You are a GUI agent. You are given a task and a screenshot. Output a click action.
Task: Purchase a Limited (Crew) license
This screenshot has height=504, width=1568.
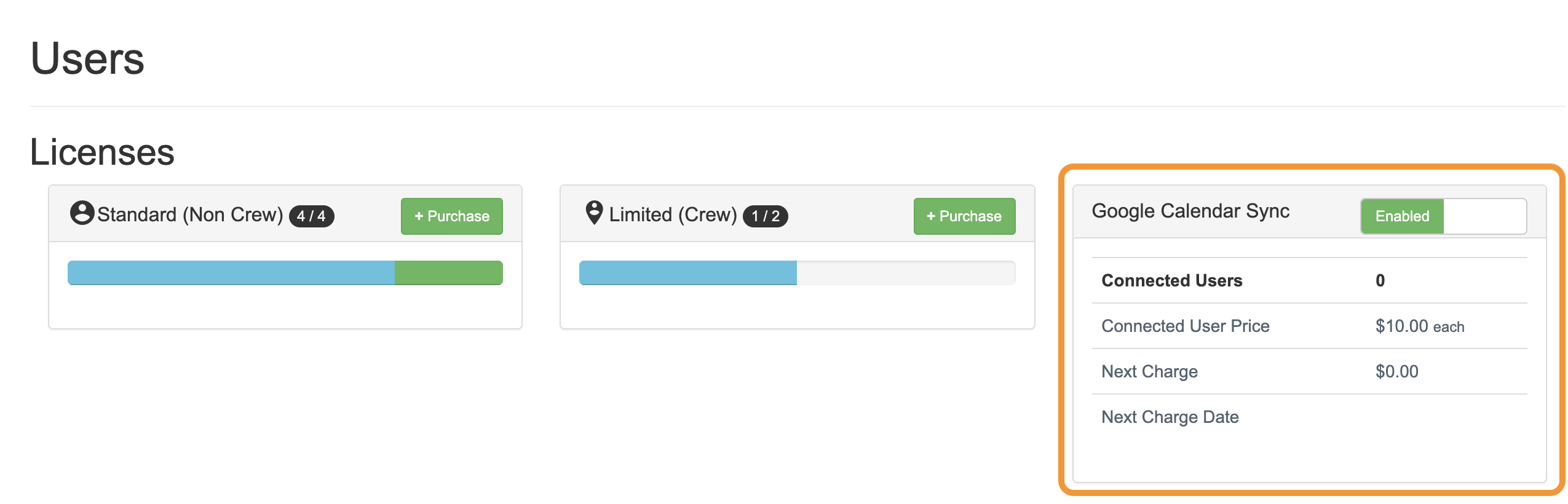[964, 216]
